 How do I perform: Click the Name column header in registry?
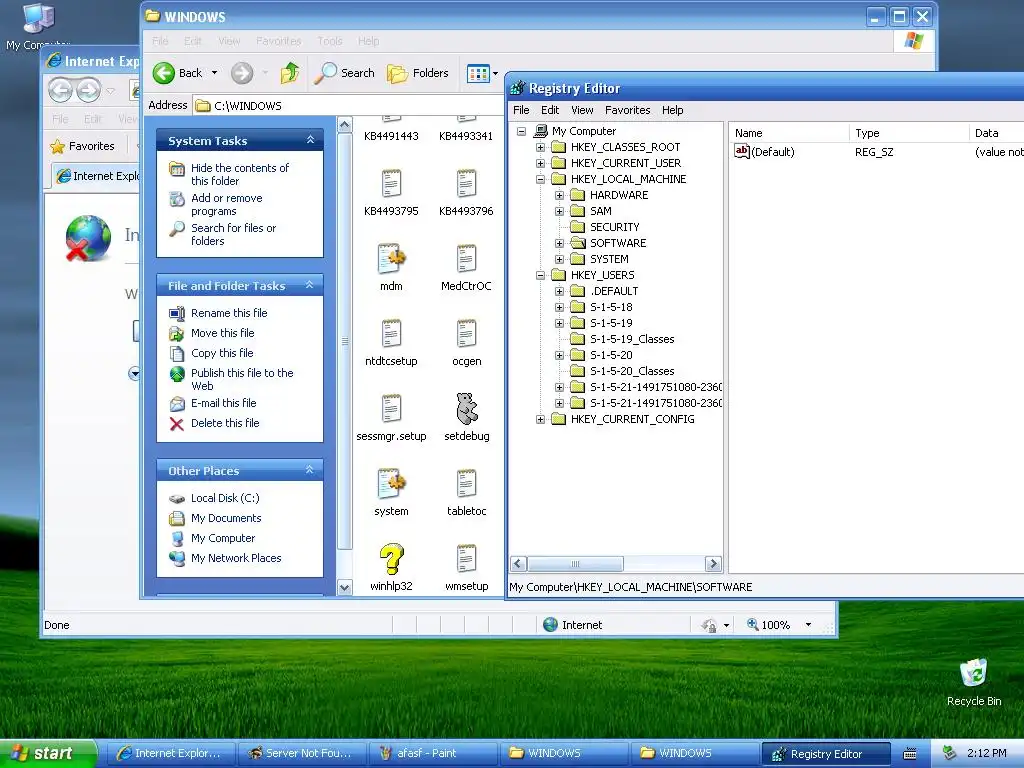click(788, 133)
